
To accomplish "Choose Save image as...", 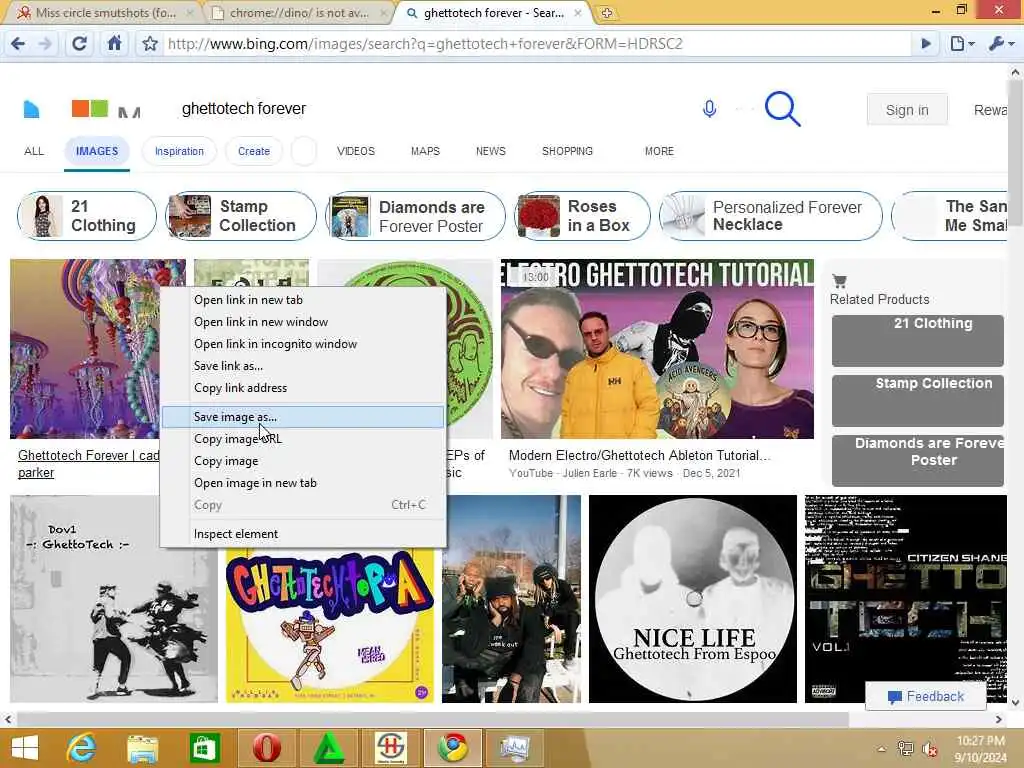I will tap(304, 417).
